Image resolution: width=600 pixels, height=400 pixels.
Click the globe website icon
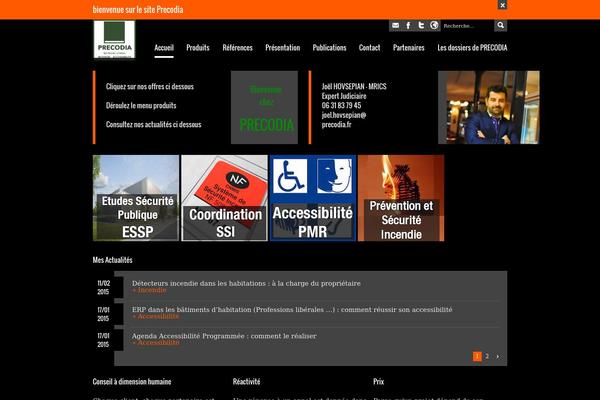(434, 25)
